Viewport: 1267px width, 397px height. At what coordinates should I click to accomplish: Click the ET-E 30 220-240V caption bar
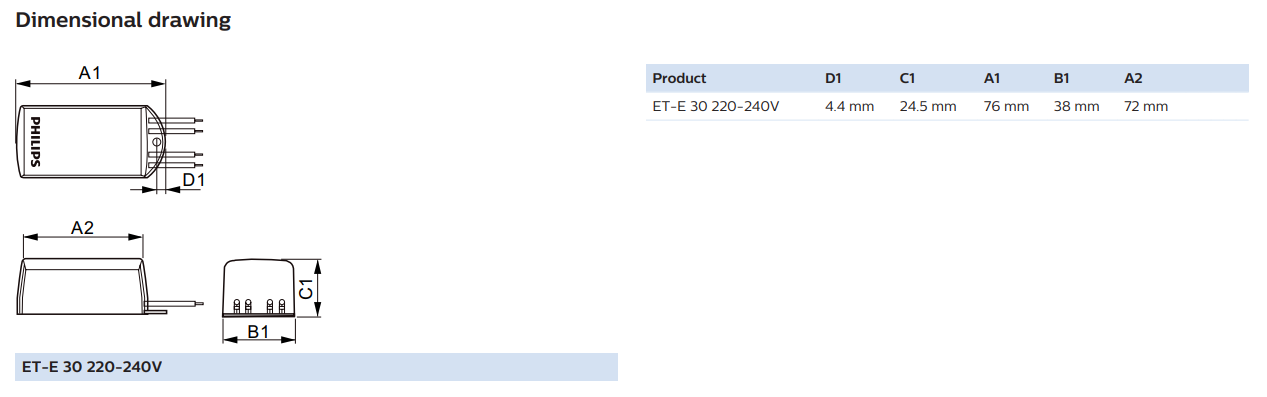point(316,367)
